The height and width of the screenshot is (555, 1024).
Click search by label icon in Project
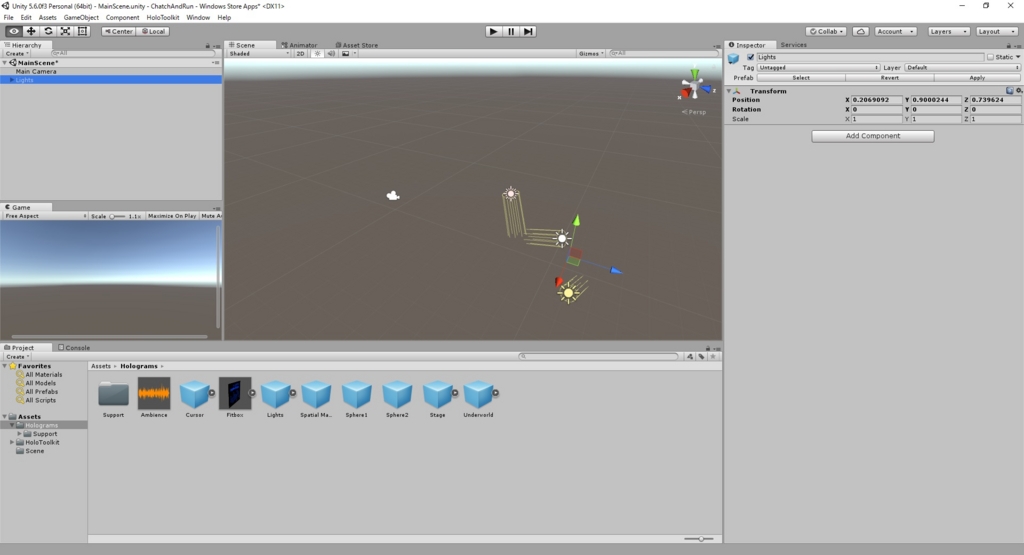[701, 357]
